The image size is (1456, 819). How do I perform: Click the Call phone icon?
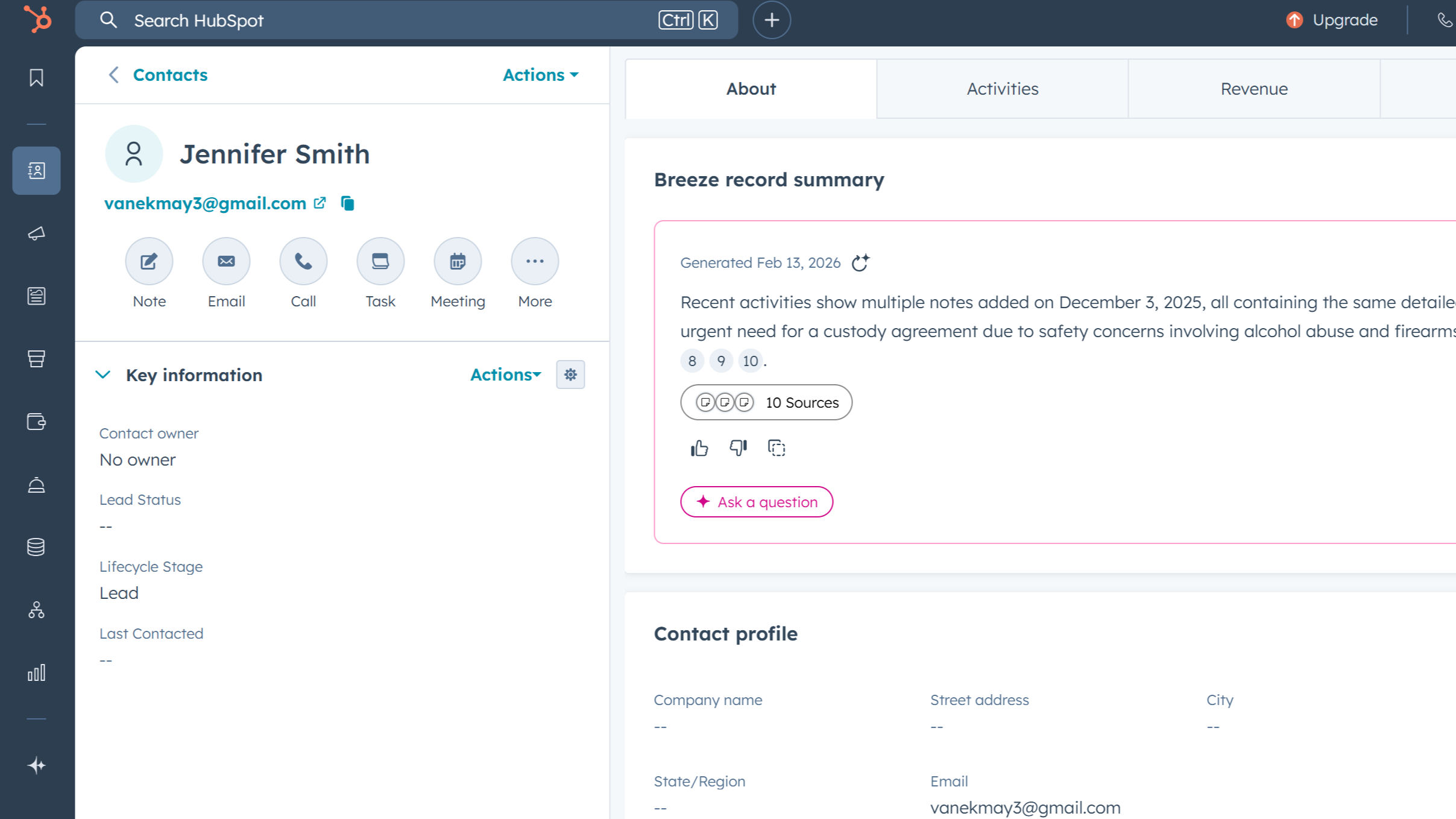303,261
